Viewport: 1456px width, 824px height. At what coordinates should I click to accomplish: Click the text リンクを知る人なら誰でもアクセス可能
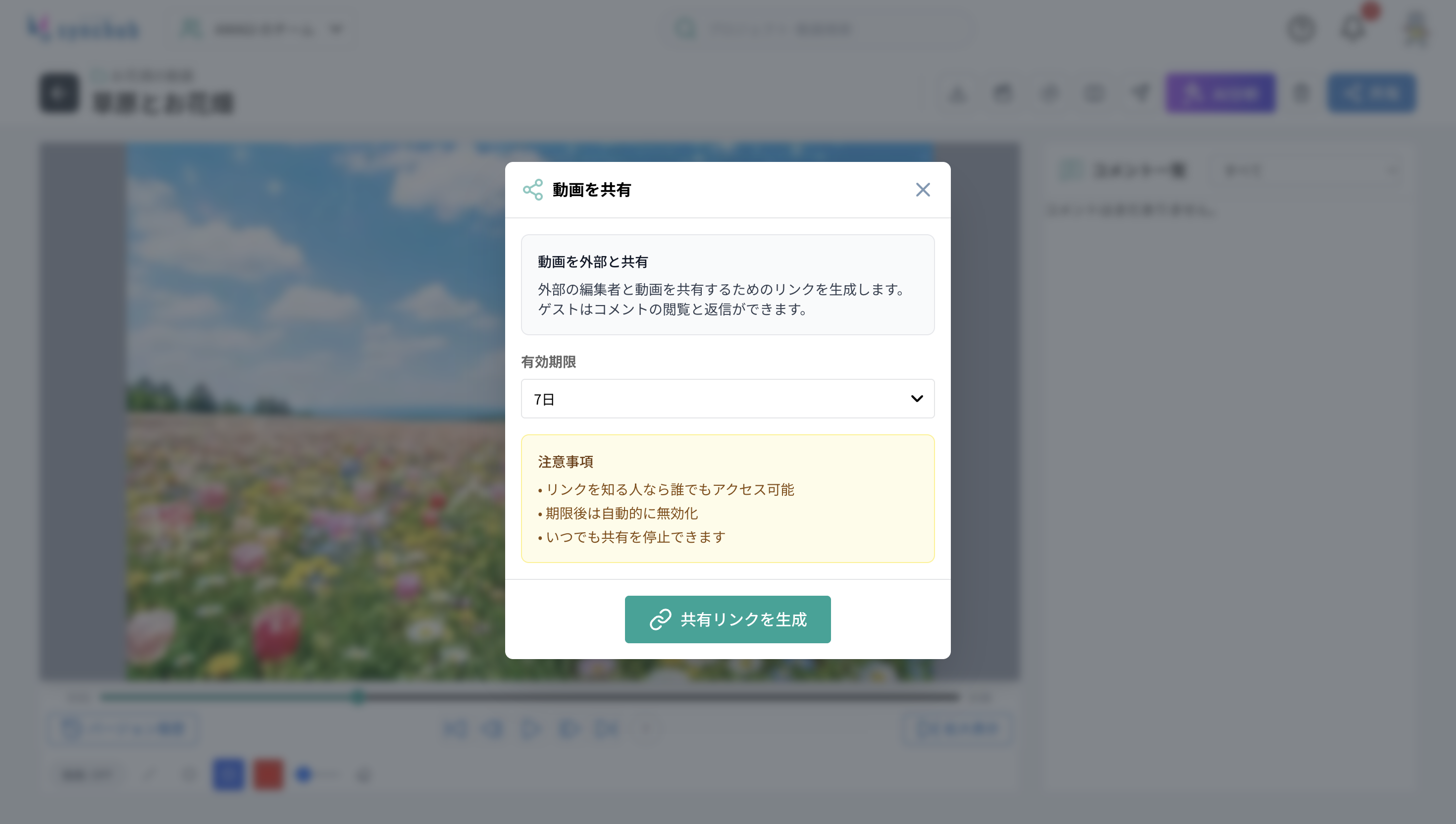point(670,490)
